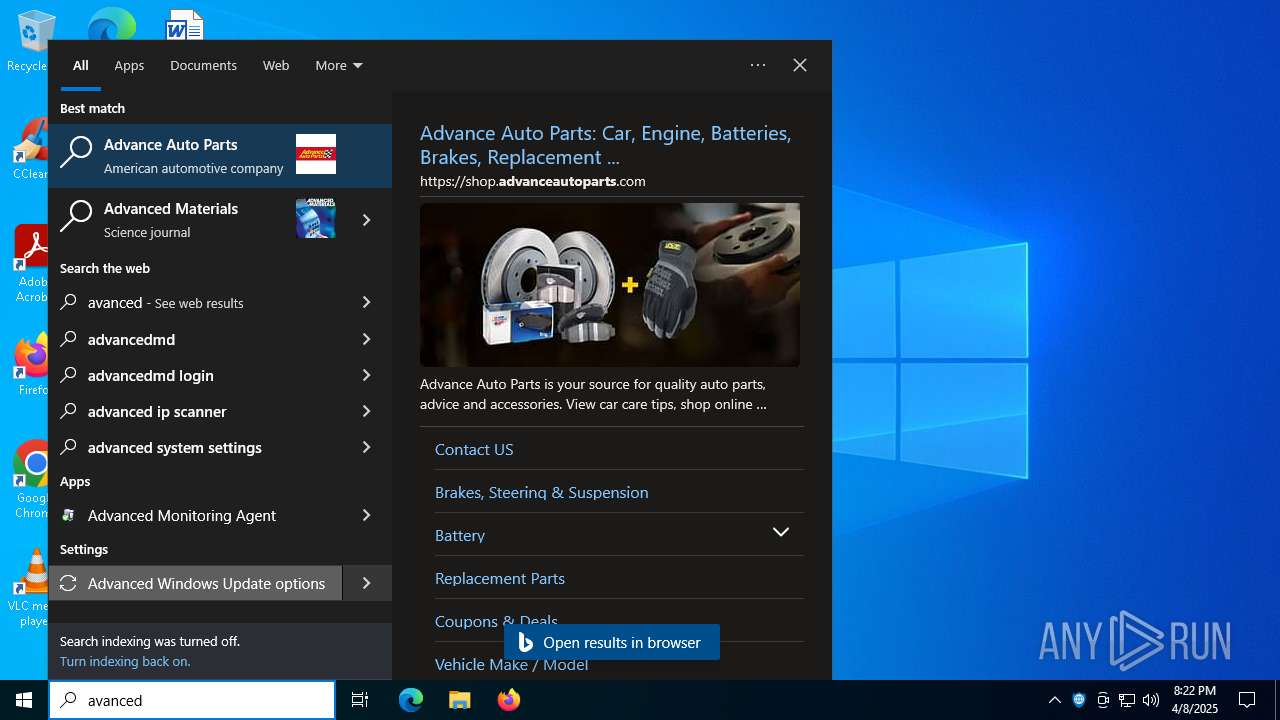The image size is (1280, 720).
Task: Open the Microsoft Edge desktop shortcut
Action: point(111,25)
